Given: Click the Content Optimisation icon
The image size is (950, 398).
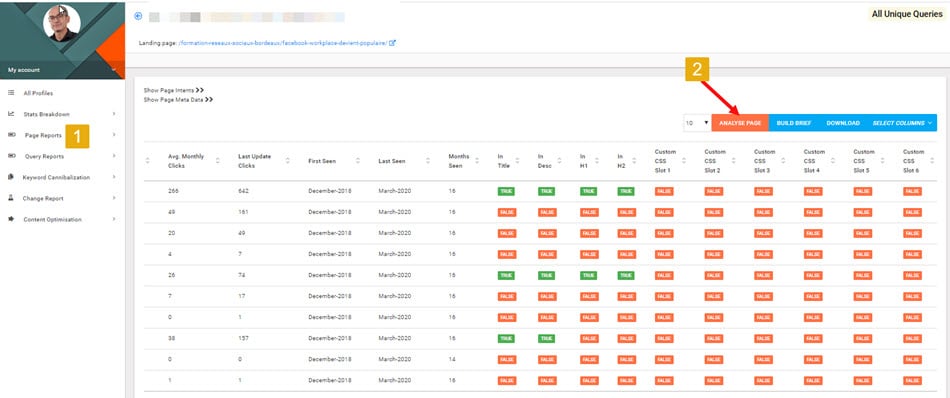Looking at the screenshot, I should tap(11, 219).
